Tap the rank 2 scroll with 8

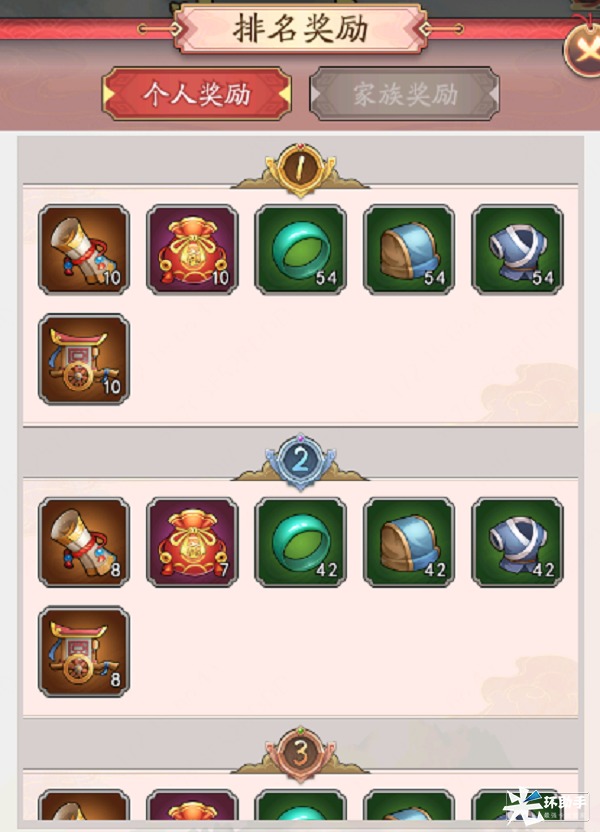click(84, 542)
